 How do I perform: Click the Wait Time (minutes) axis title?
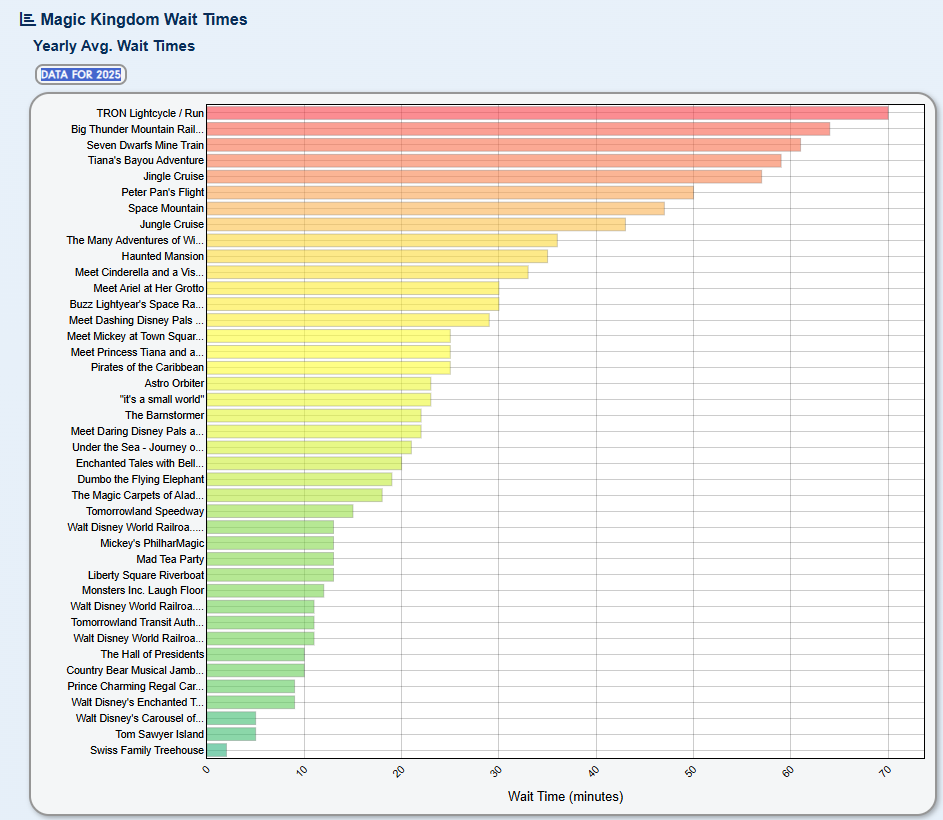point(565,797)
